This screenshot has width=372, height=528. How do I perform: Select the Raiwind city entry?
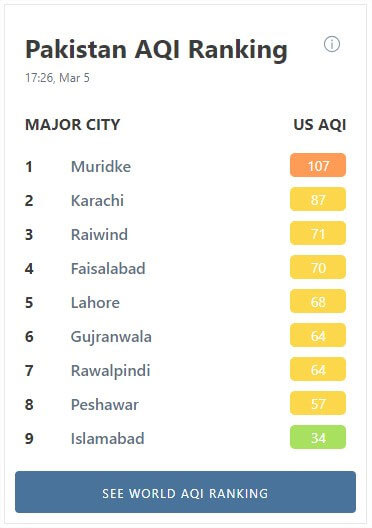pyautogui.click(x=99, y=234)
